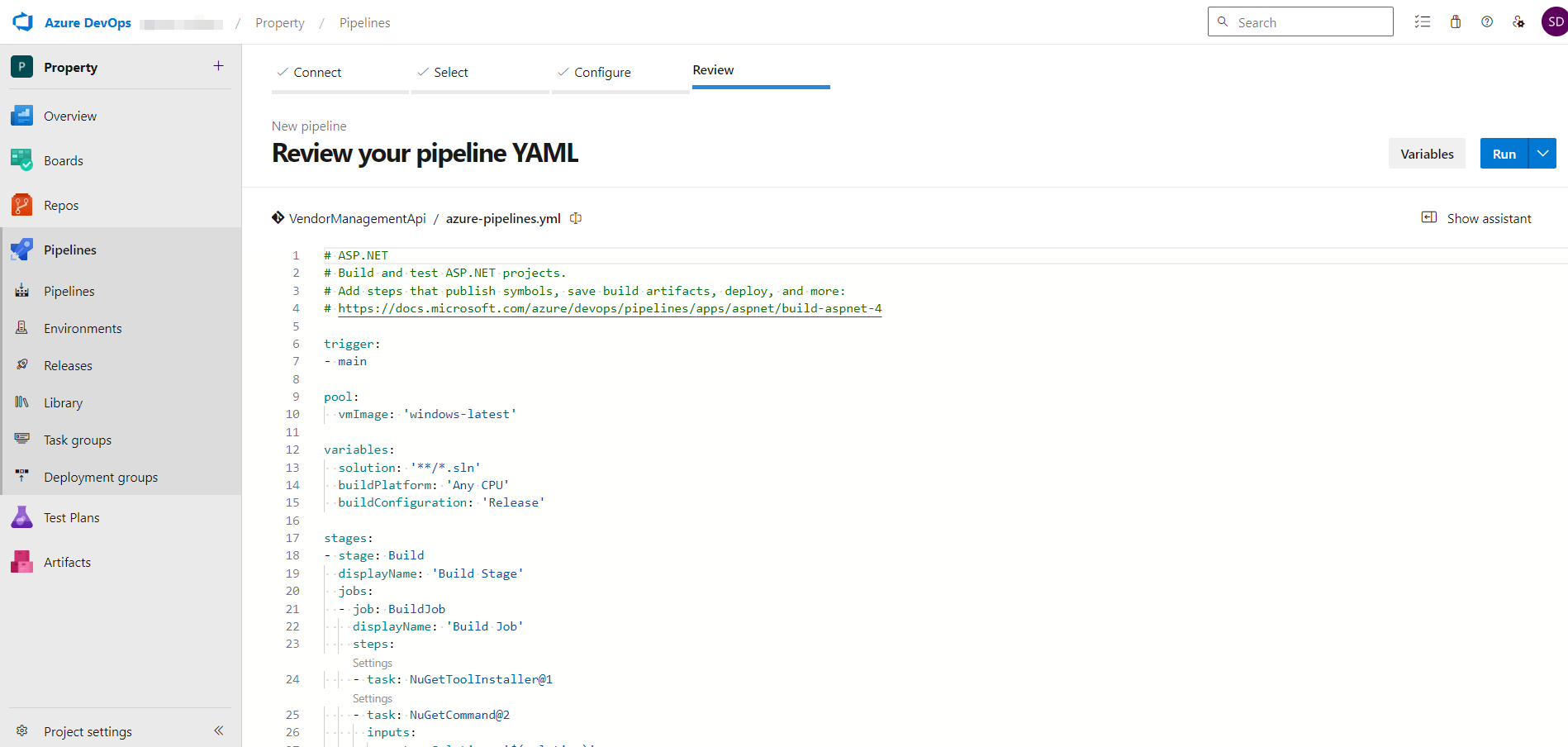Collapse the sidebar with double chevron
The width and height of the screenshot is (1568, 747).
219,730
